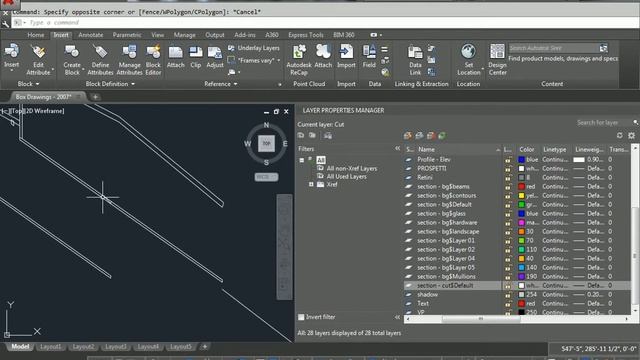Expand the Reference panel dropdown
The height and width of the screenshot is (360, 640).
[221, 84]
